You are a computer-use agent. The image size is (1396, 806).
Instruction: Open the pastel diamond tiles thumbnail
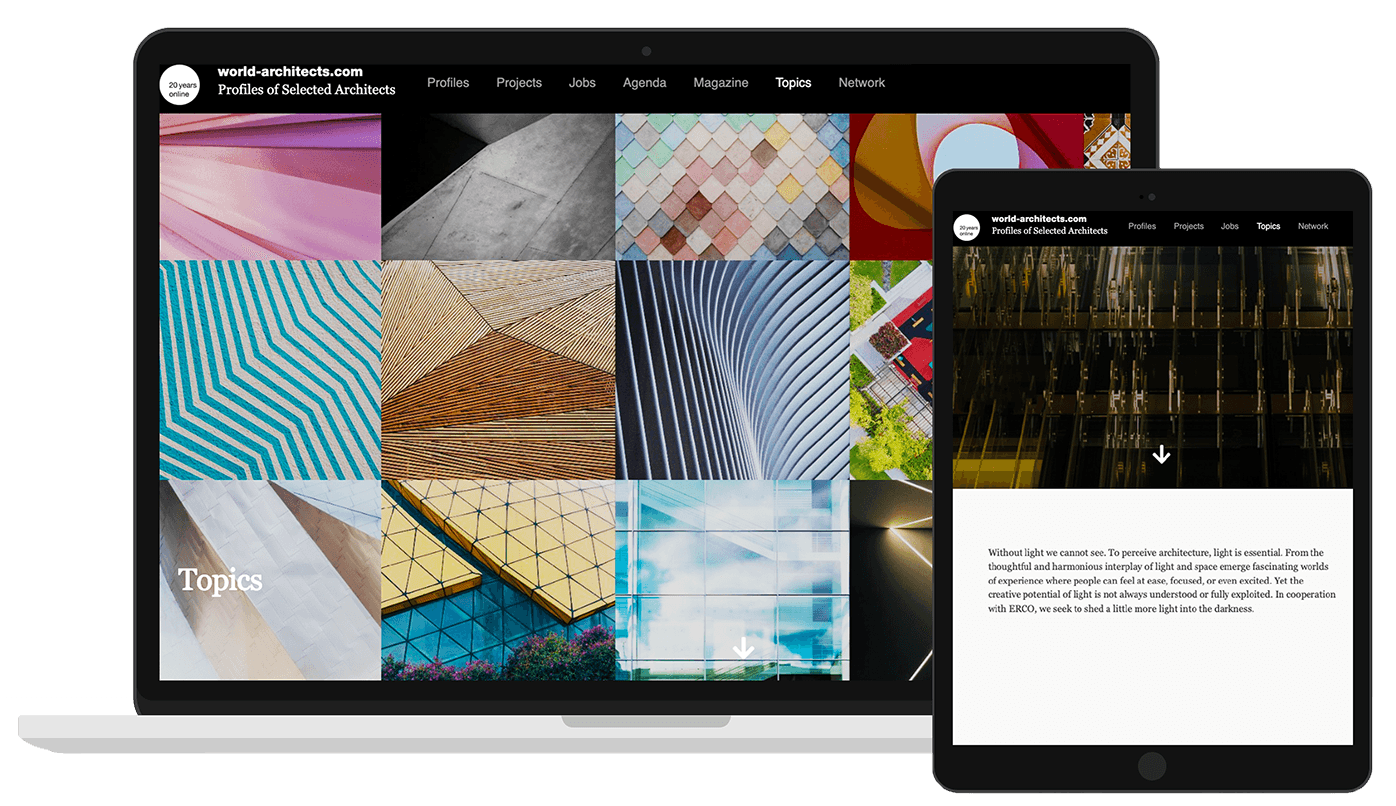point(732,186)
